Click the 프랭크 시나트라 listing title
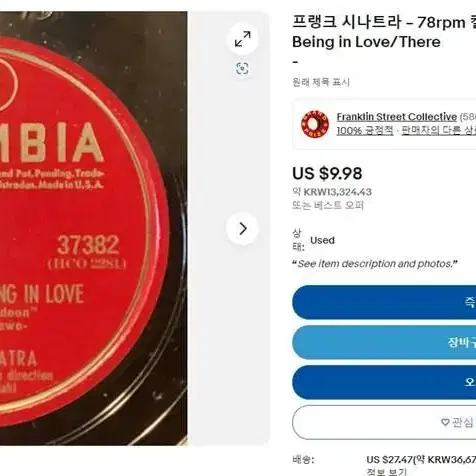 click(x=384, y=32)
